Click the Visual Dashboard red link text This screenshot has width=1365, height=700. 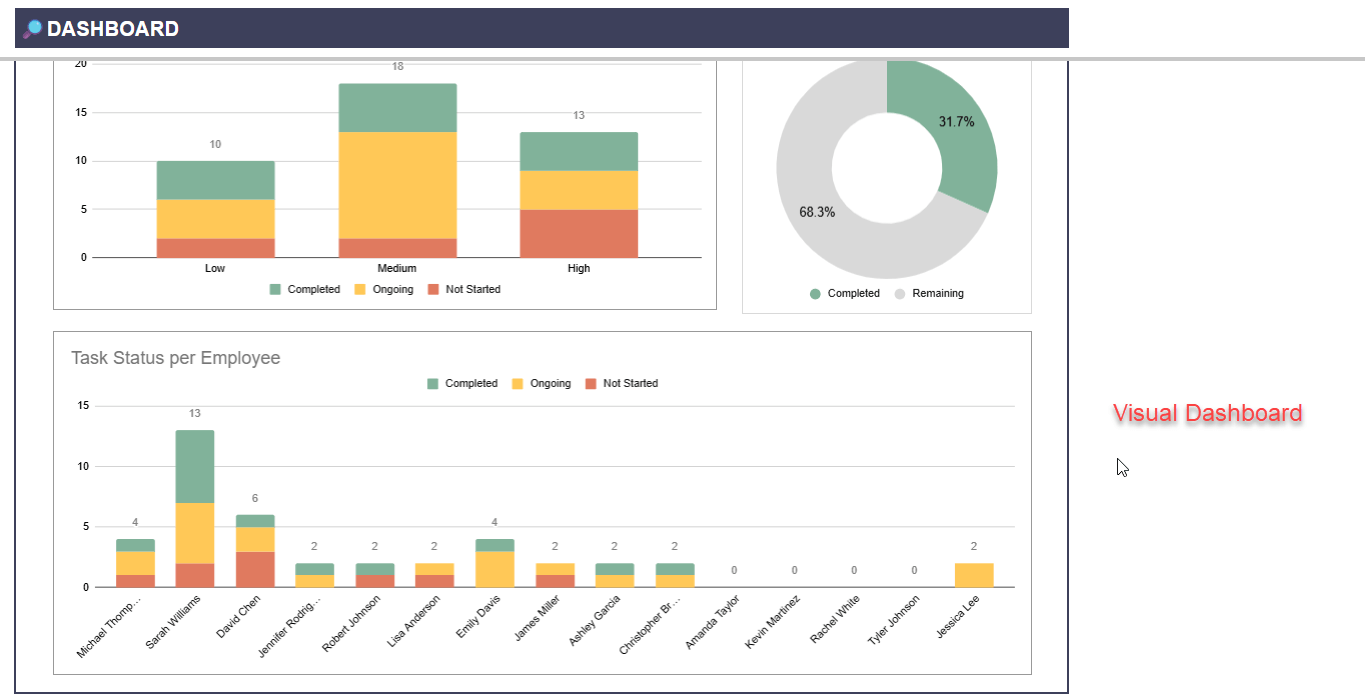pyautogui.click(x=1206, y=412)
